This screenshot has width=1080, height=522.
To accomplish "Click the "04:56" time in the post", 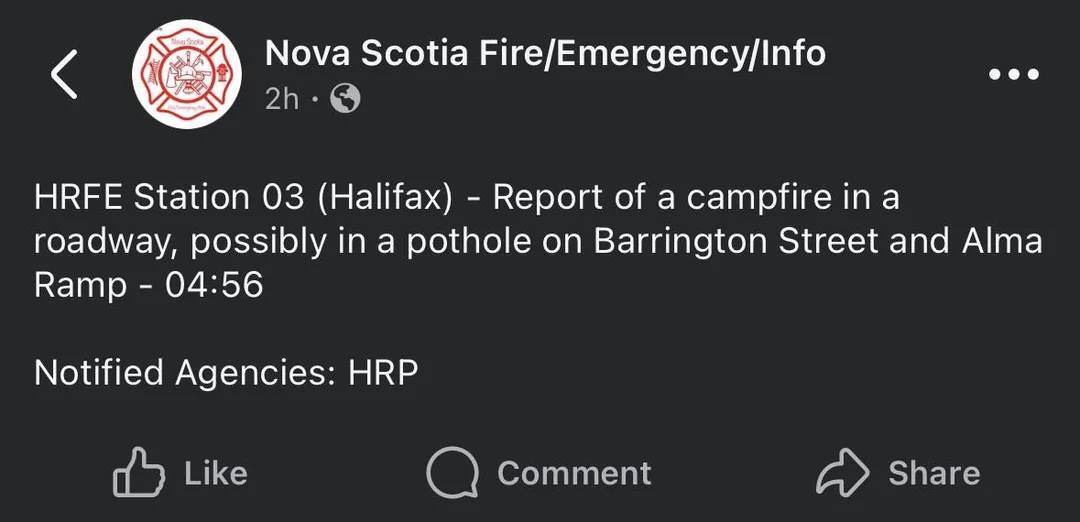I will [215, 286].
